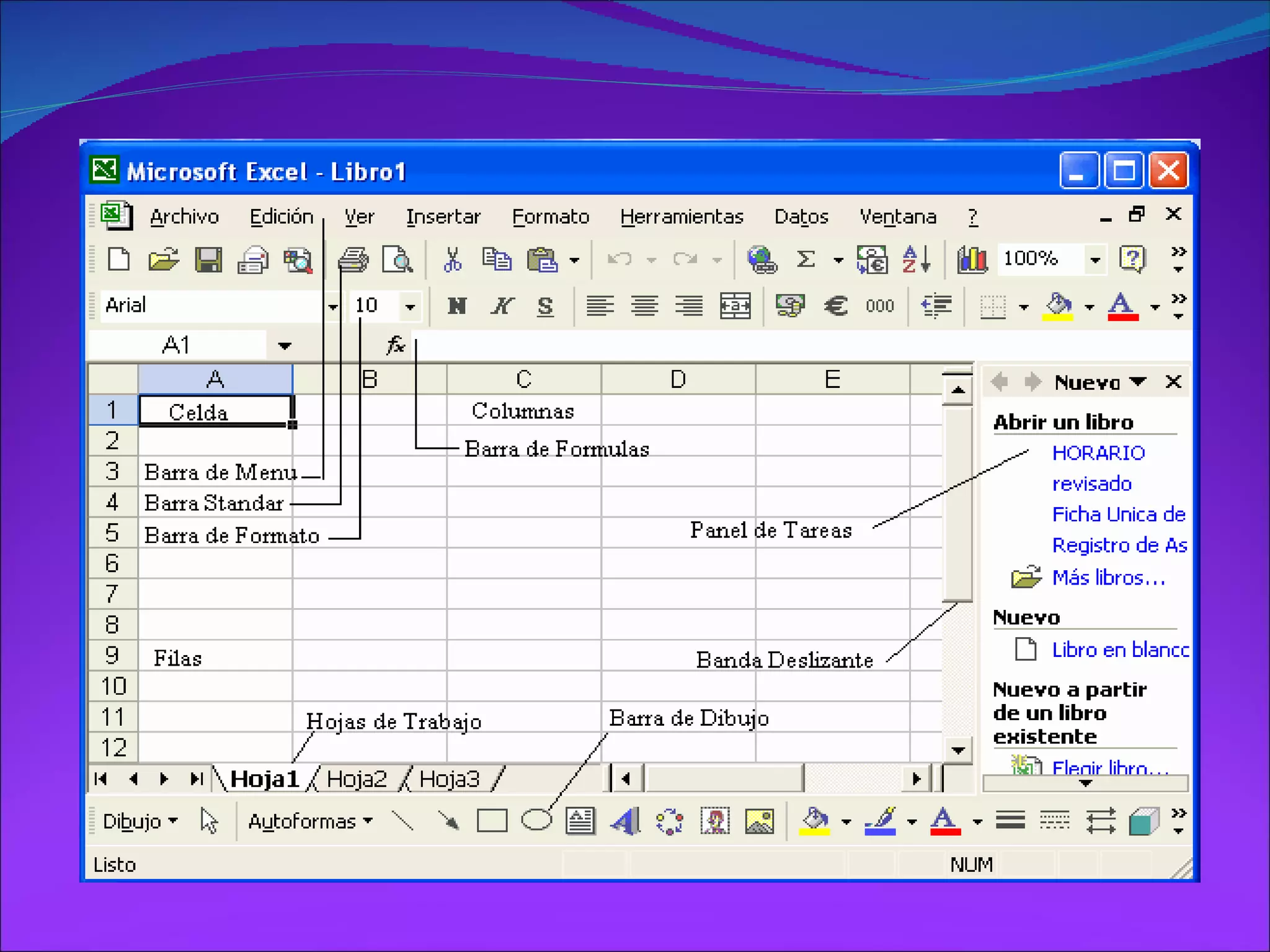Click the Cut scissors icon

(453, 259)
